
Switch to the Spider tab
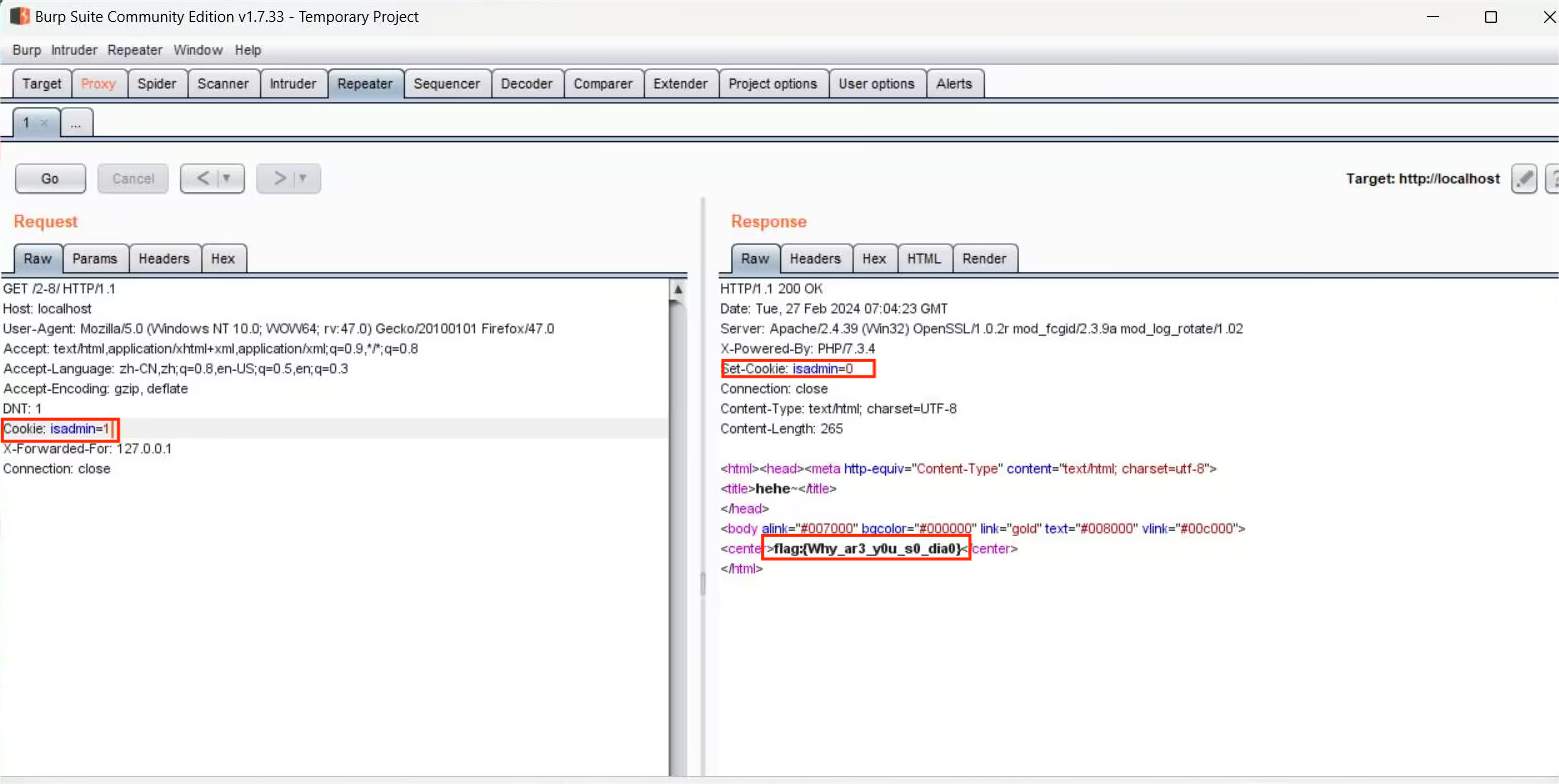(157, 84)
